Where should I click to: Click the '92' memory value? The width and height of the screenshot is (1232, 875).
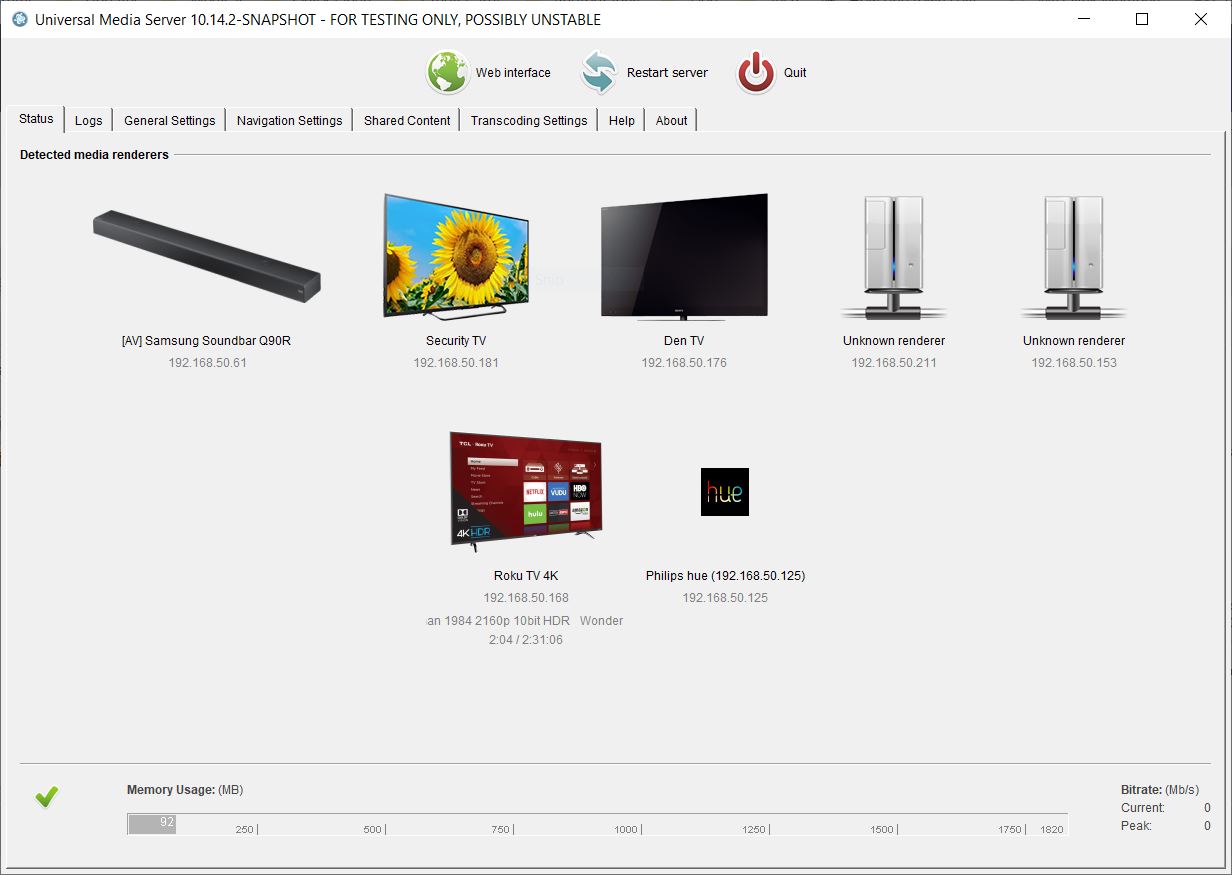click(x=167, y=822)
